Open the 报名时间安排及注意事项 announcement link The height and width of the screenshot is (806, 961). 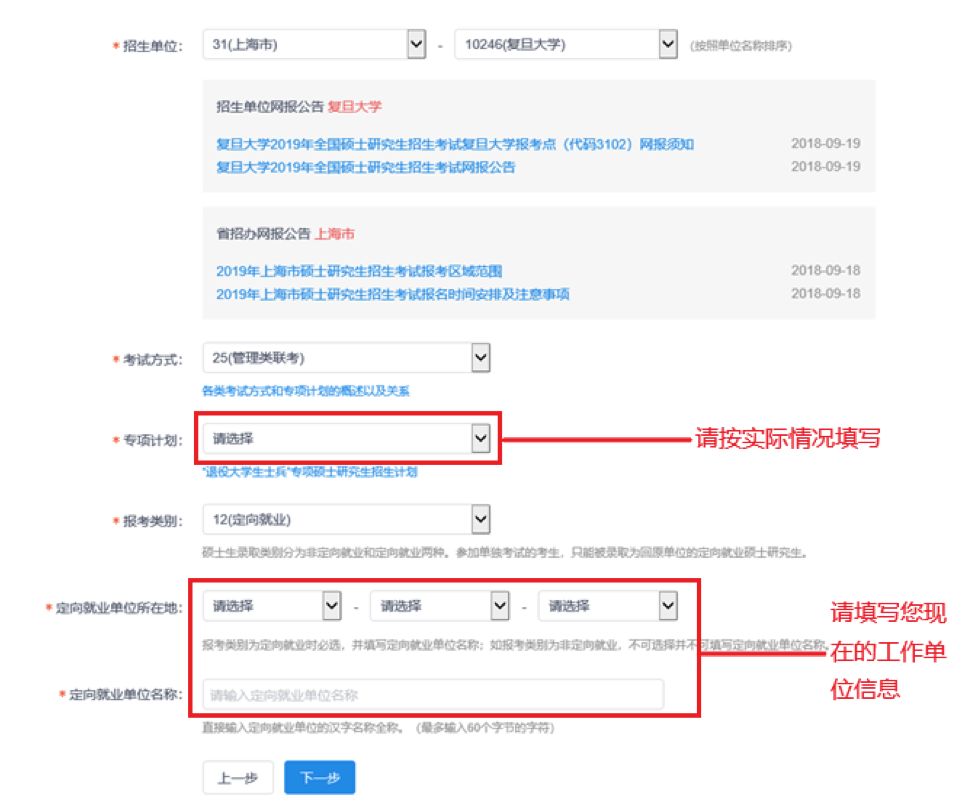[393, 294]
